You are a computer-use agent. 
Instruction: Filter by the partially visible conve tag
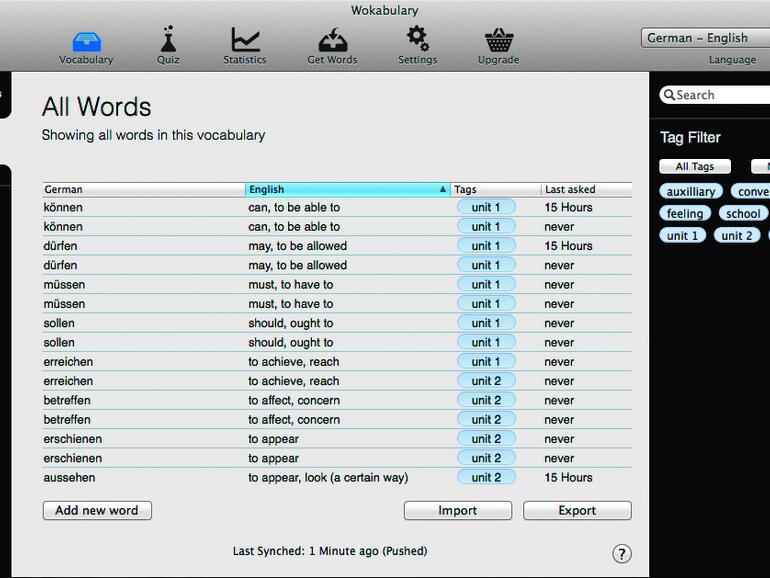[751, 191]
